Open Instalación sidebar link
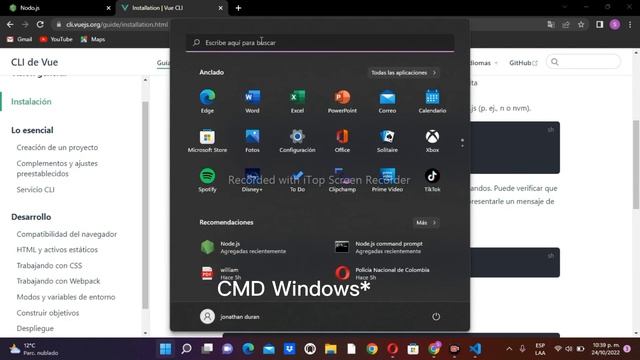This screenshot has height=360, width=640. pyautogui.click(x=31, y=102)
